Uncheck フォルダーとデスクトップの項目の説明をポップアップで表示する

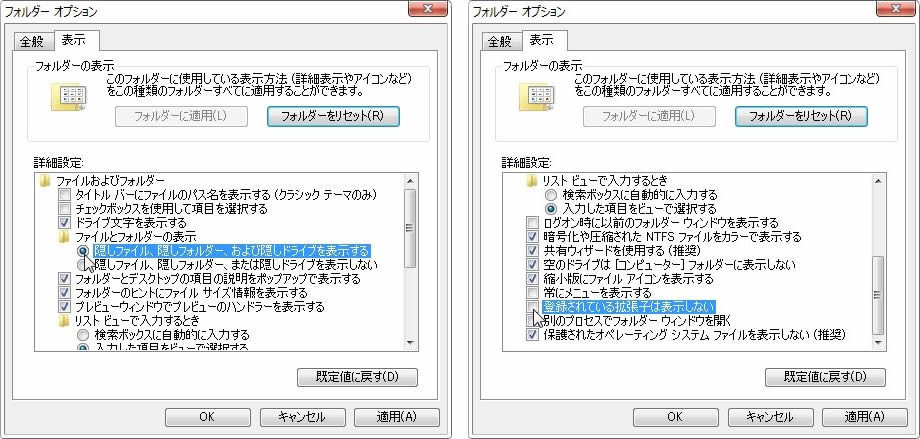pos(65,279)
